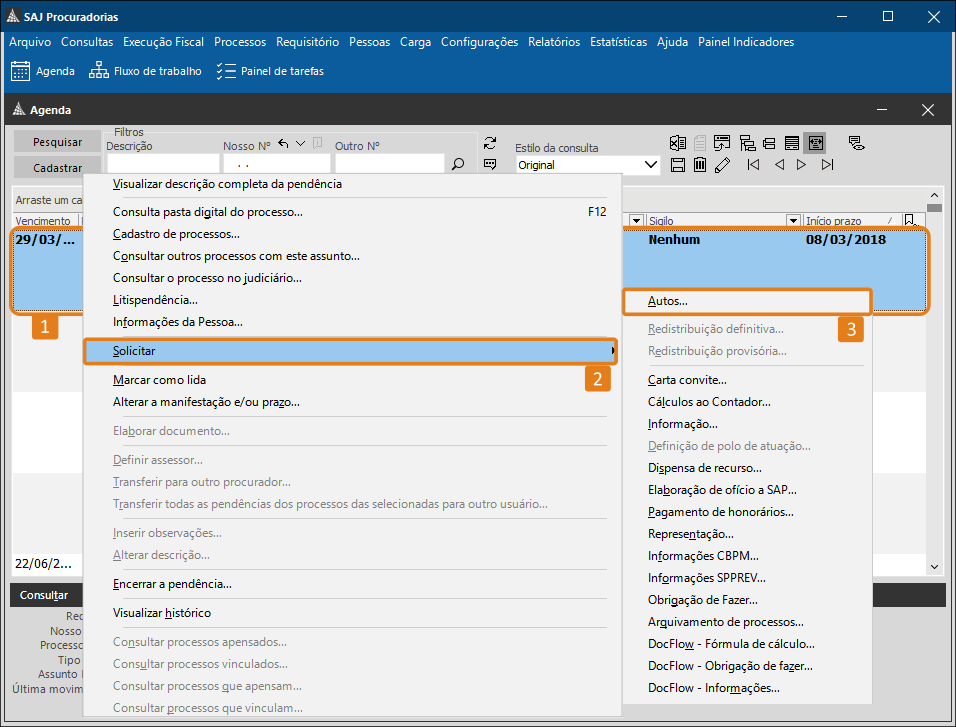Click the trash delete icon
This screenshot has height=727, width=956.
(x=700, y=165)
